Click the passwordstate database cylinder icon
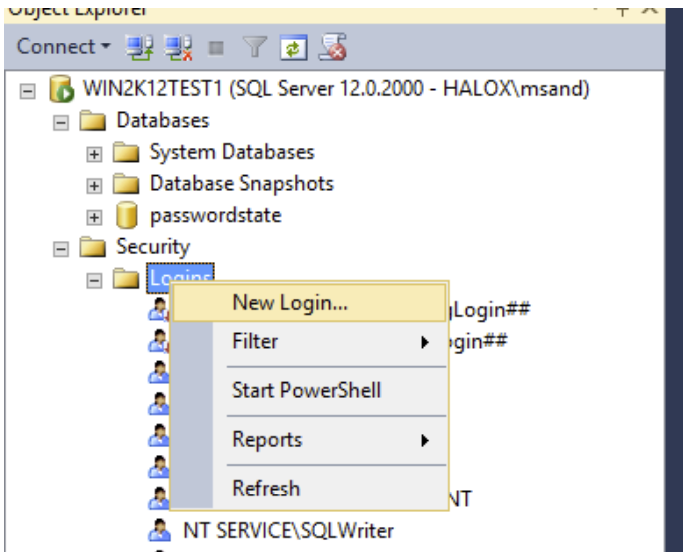This screenshot has height=552, width=683. tap(127, 215)
